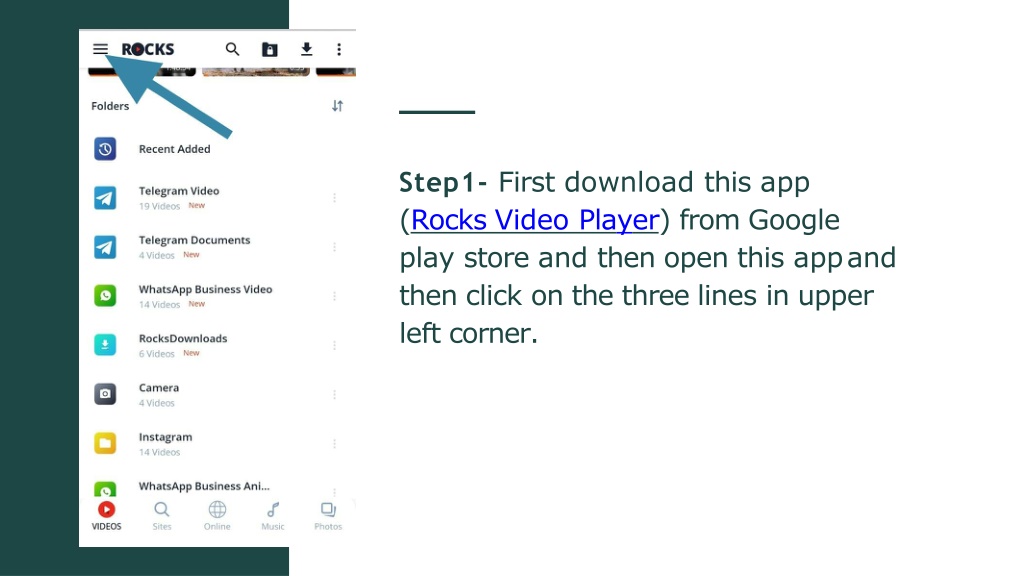
Task: Open the Telegram Video folder name
Action: pos(179,191)
